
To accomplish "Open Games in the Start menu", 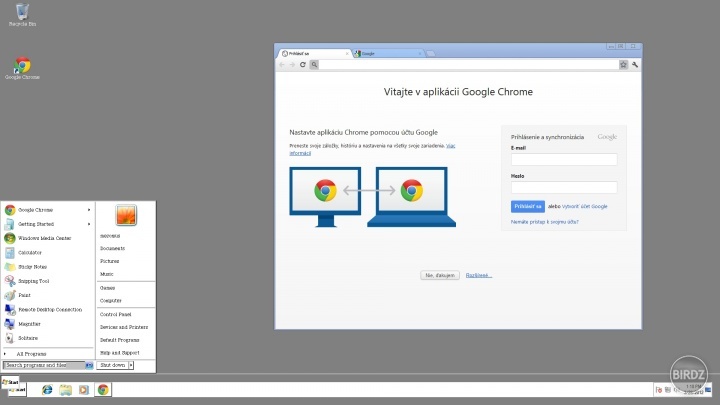I will tap(107, 288).
